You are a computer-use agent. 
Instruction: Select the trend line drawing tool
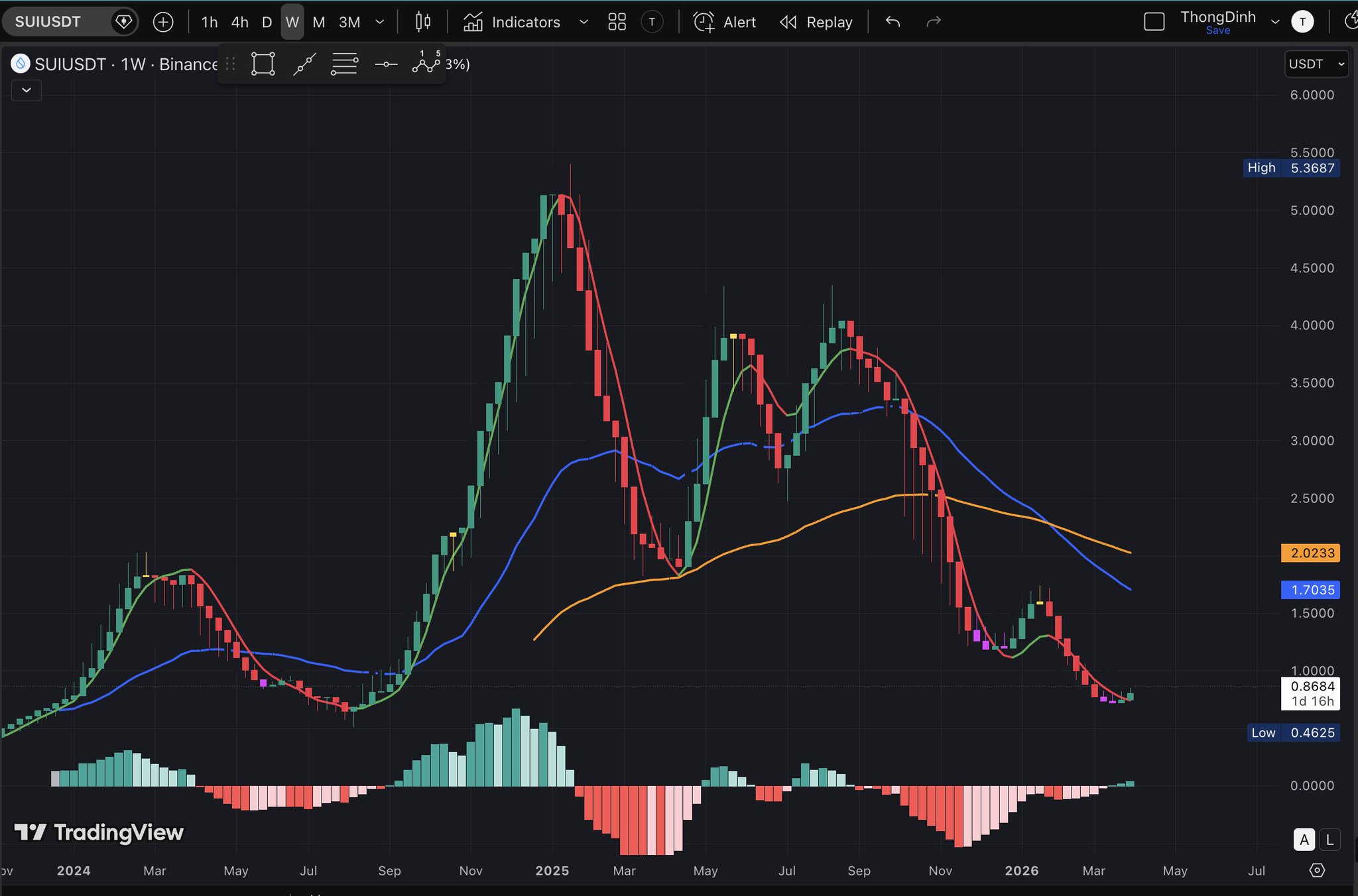coord(304,64)
